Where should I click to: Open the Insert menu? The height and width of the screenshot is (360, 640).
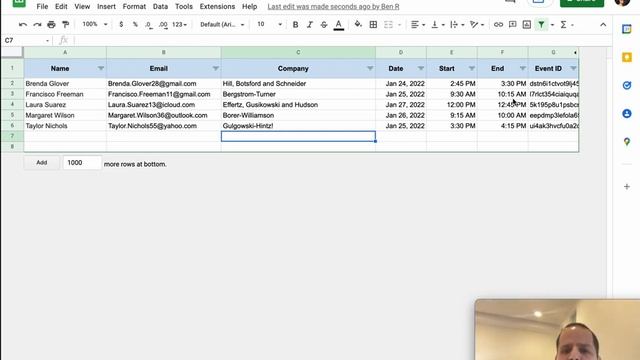106,7
